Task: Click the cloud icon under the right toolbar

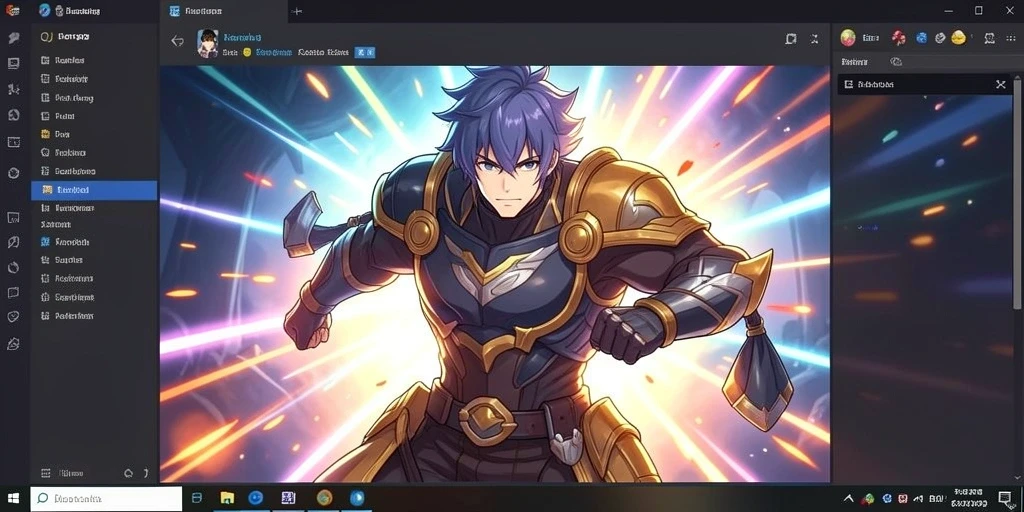Action: click(896, 61)
